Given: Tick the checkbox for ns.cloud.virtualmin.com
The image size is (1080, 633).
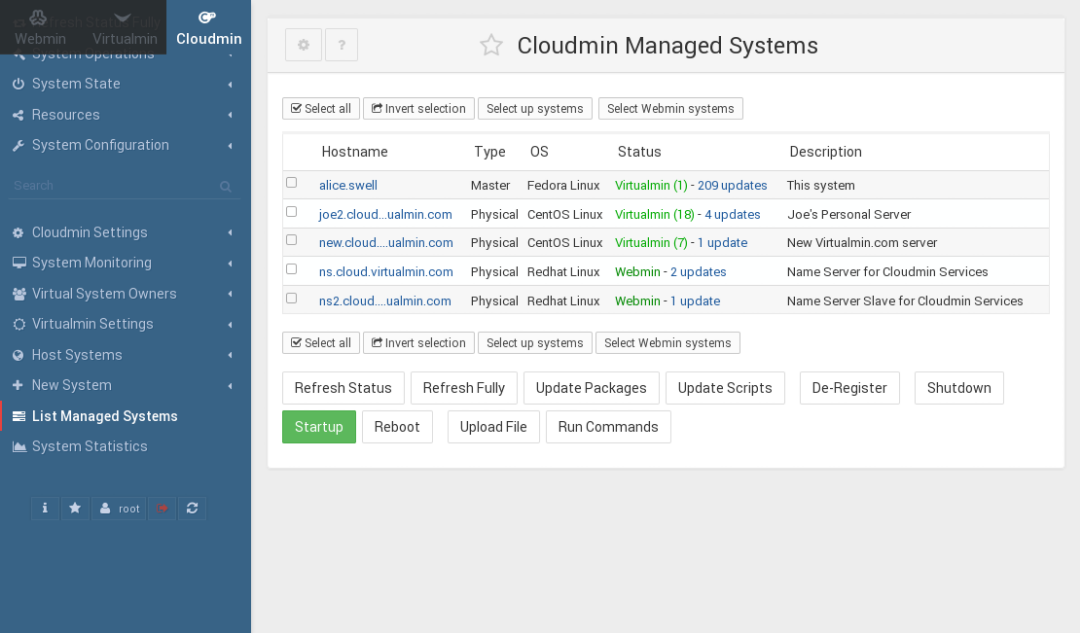Looking at the screenshot, I should [291, 269].
